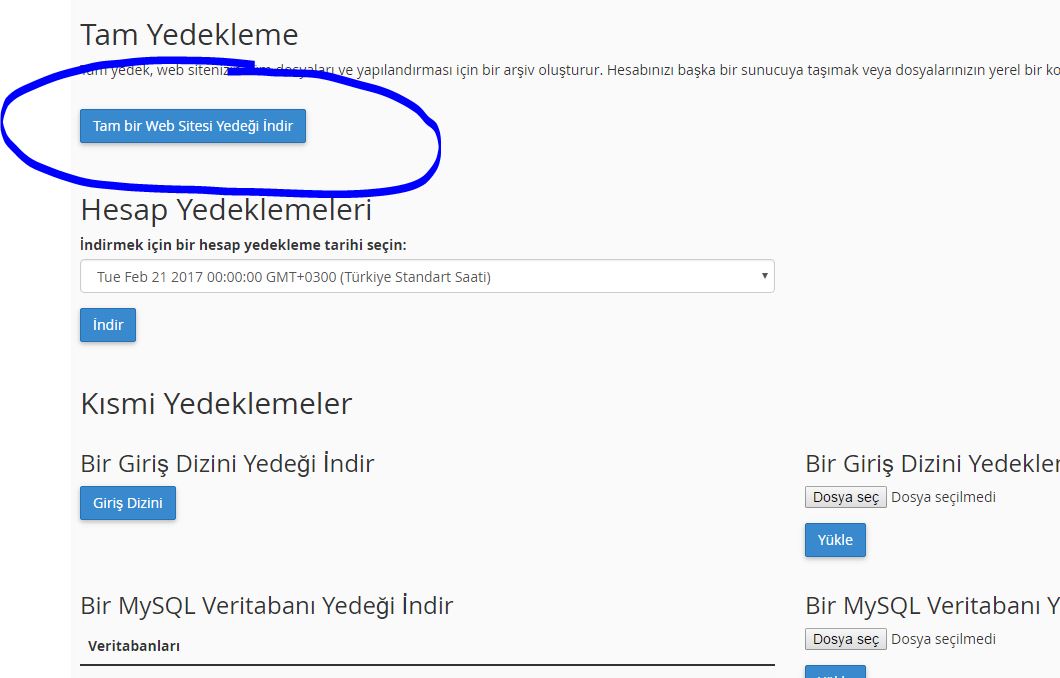
Task: Click the Giriş Dizini download button
Action: (x=128, y=503)
